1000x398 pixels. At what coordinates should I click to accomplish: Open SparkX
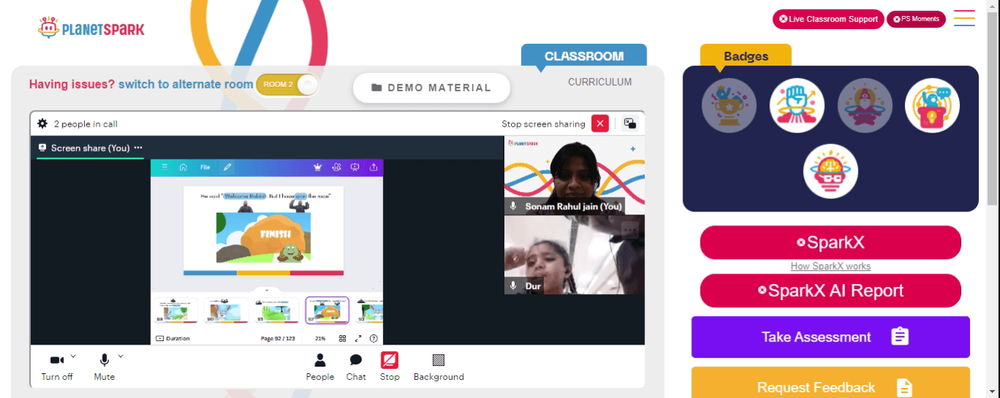(830, 242)
